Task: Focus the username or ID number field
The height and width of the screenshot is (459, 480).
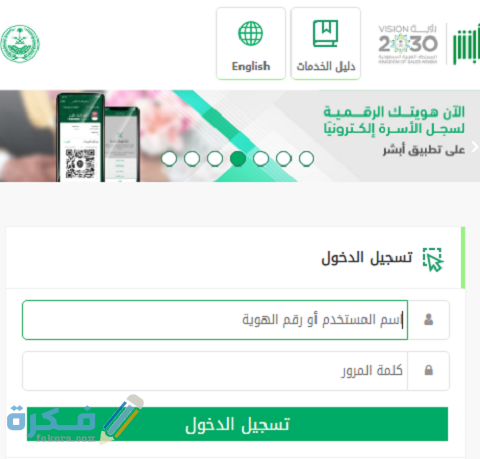Action: pyautogui.click(x=215, y=320)
